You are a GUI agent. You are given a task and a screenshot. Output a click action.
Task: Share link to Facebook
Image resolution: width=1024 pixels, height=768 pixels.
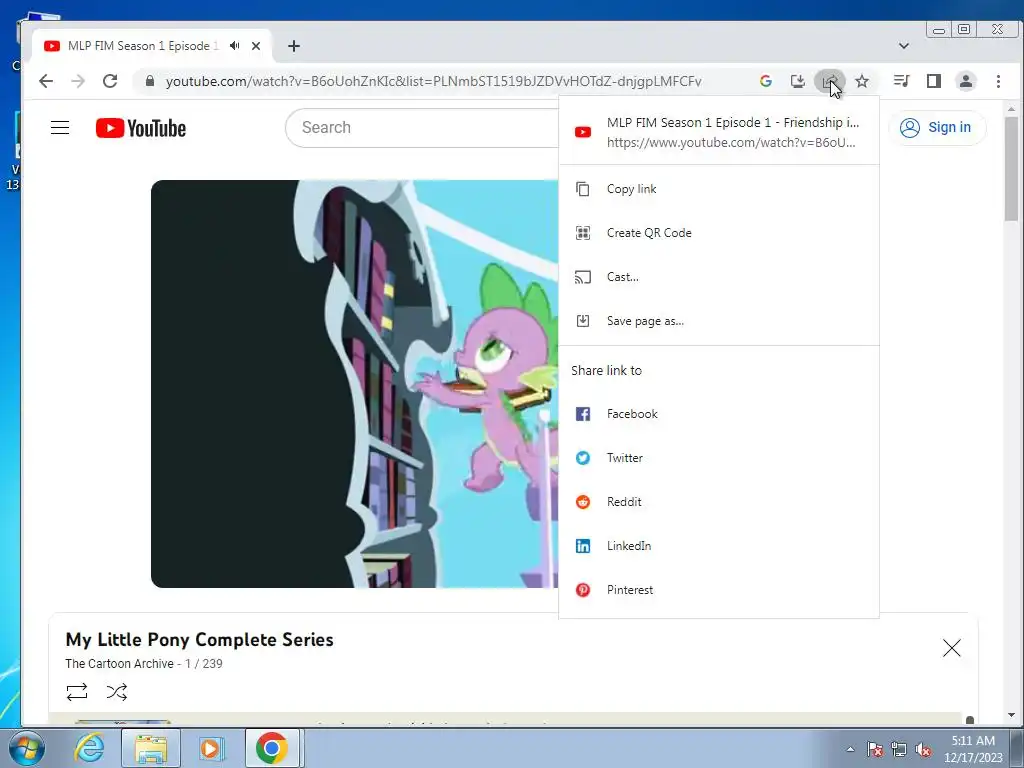click(x=718, y=414)
